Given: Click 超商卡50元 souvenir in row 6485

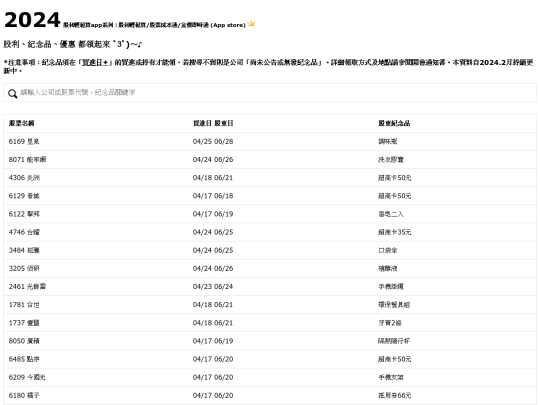Looking at the screenshot, I should (395, 359).
